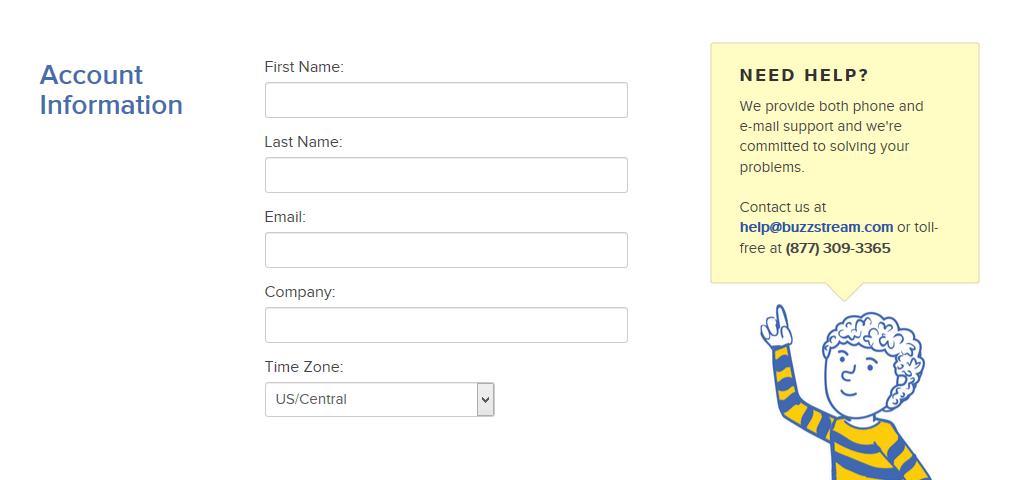This screenshot has width=1019, height=480.
Task: Click the Time Zone dropdown arrow button
Action: pos(485,399)
